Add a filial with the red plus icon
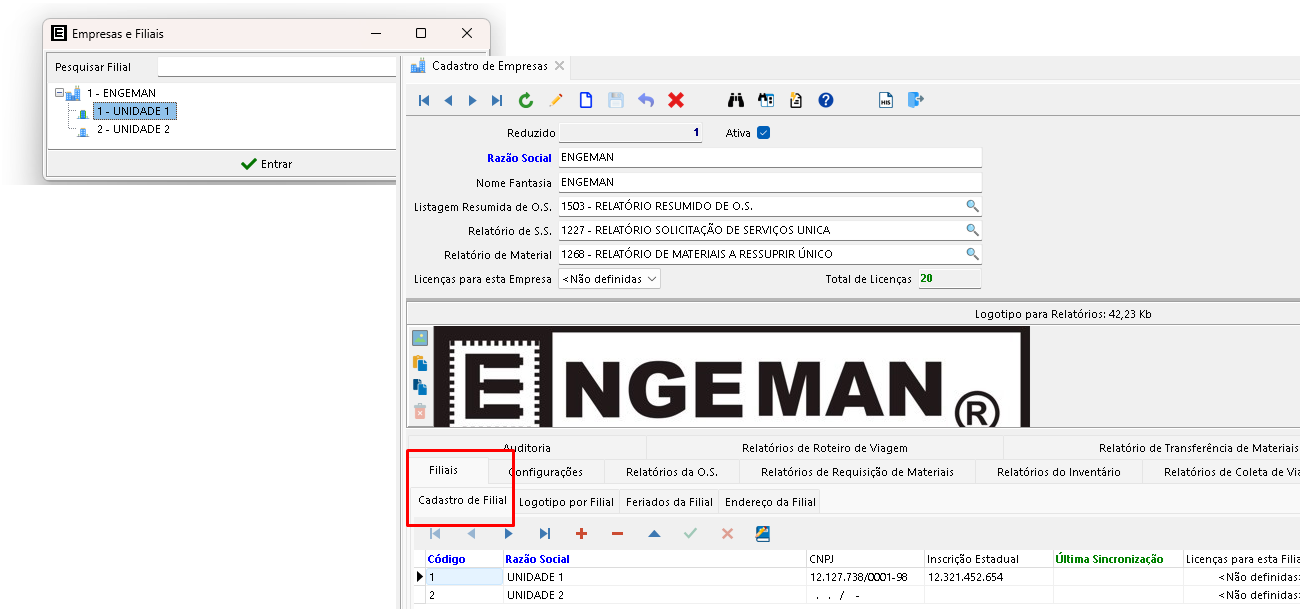The width and height of the screenshot is (1300, 609). (581, 534)
